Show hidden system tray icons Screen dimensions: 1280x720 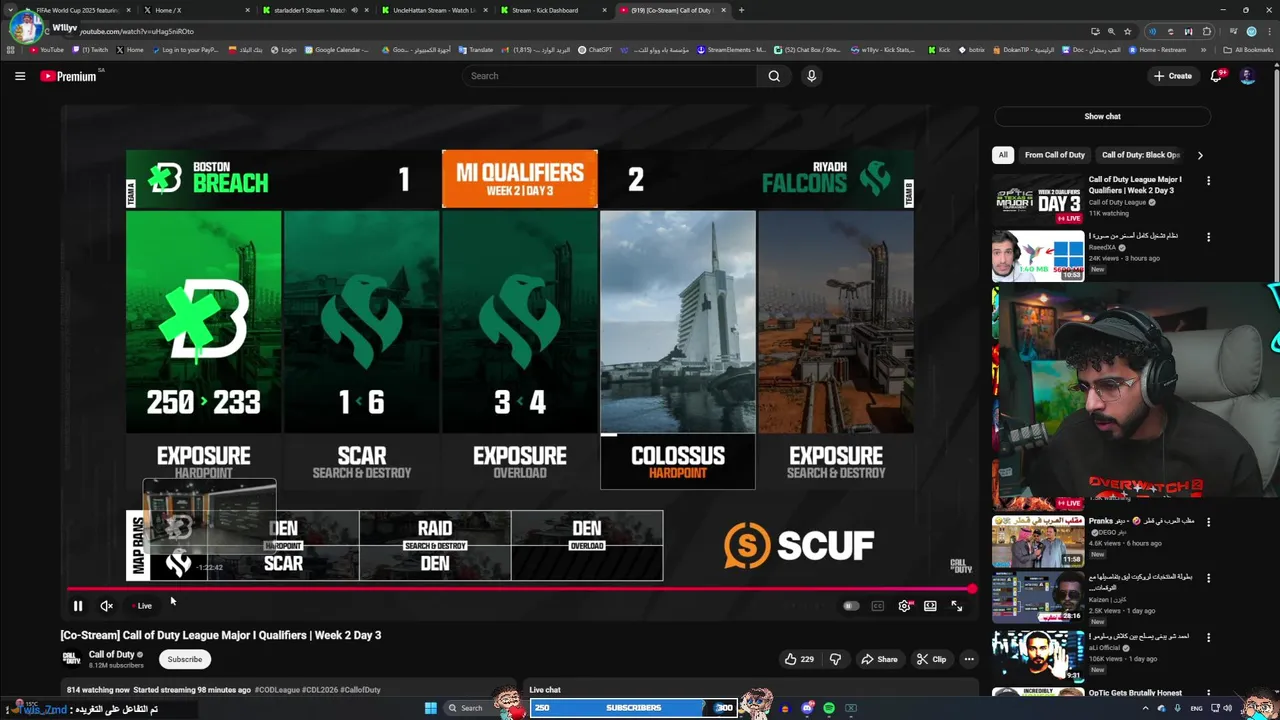[1145, 708]
